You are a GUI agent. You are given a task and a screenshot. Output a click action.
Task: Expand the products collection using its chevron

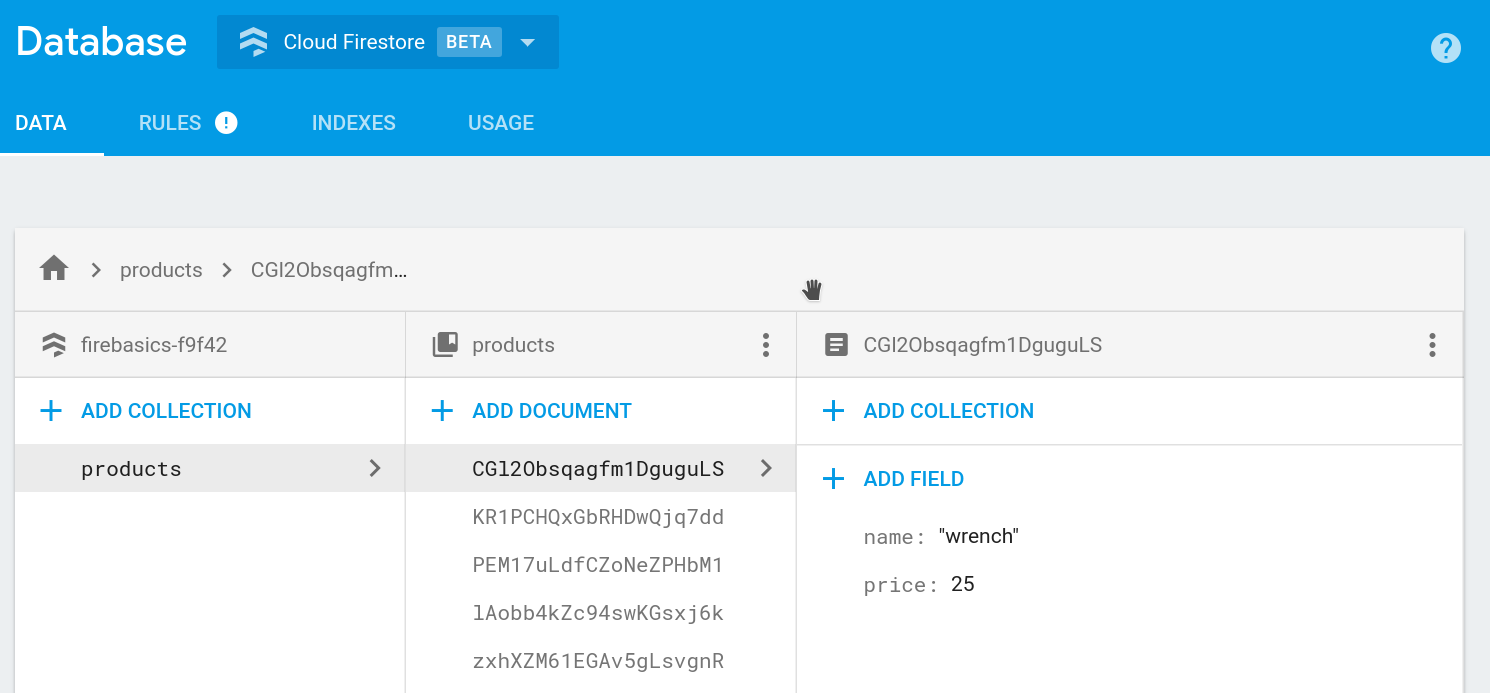pos(377,468)
